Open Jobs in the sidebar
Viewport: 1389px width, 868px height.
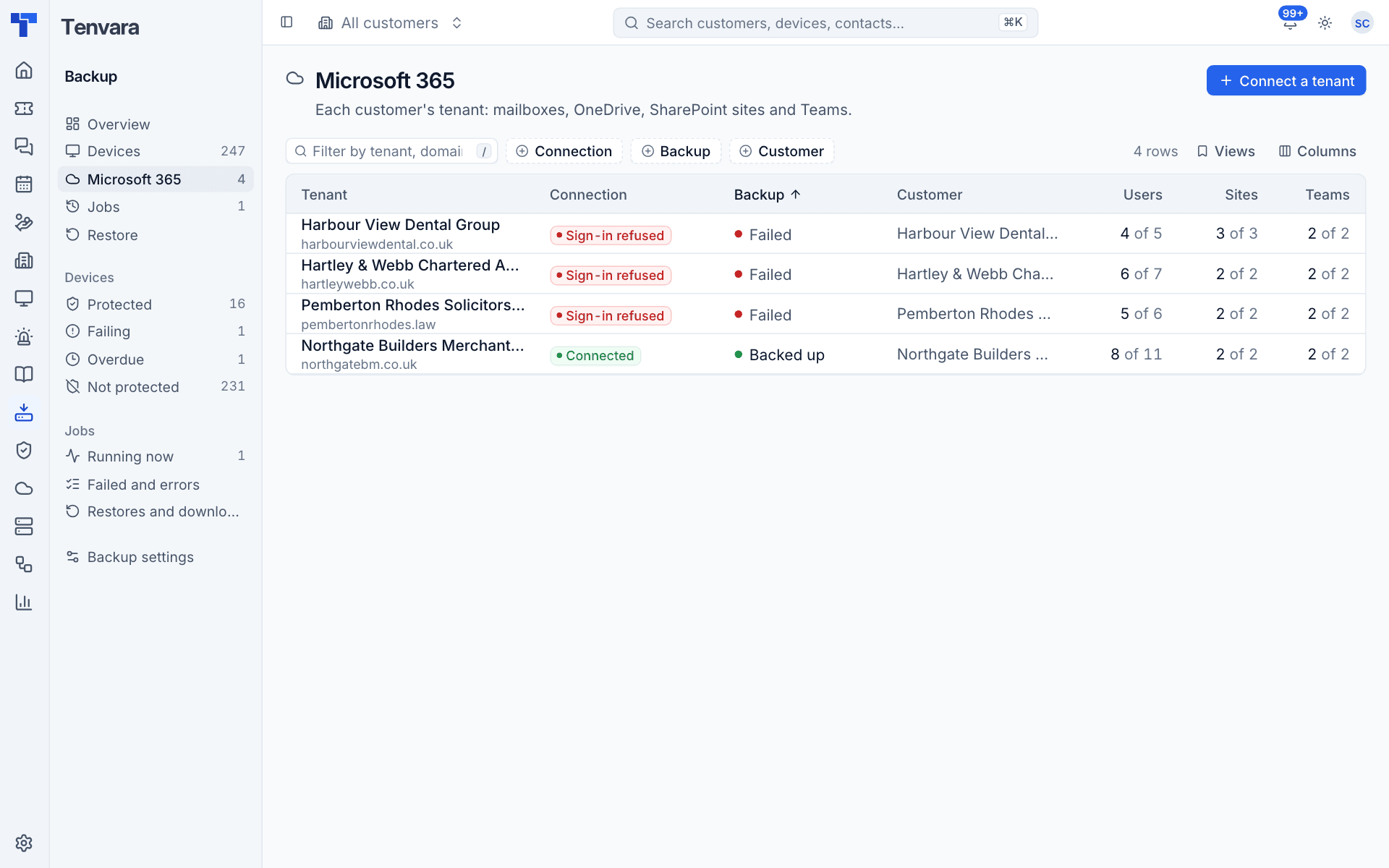[156, 207]
